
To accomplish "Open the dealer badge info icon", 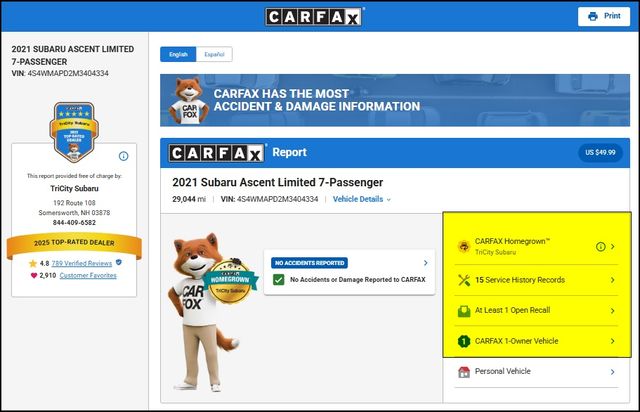I will pyautogui.click(x=123, y=156).
